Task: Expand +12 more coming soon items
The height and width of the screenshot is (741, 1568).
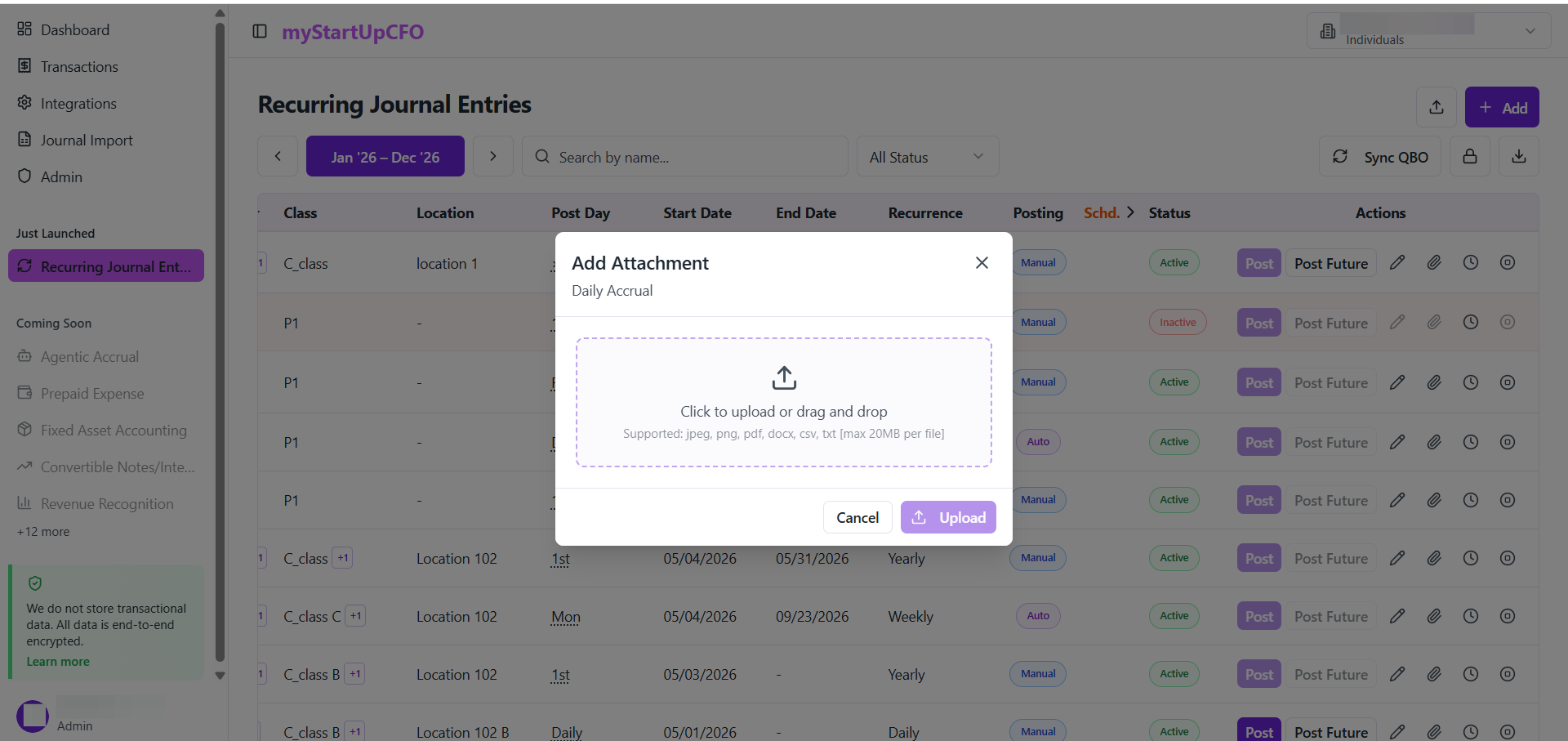Action: click(x=43, y=532)
